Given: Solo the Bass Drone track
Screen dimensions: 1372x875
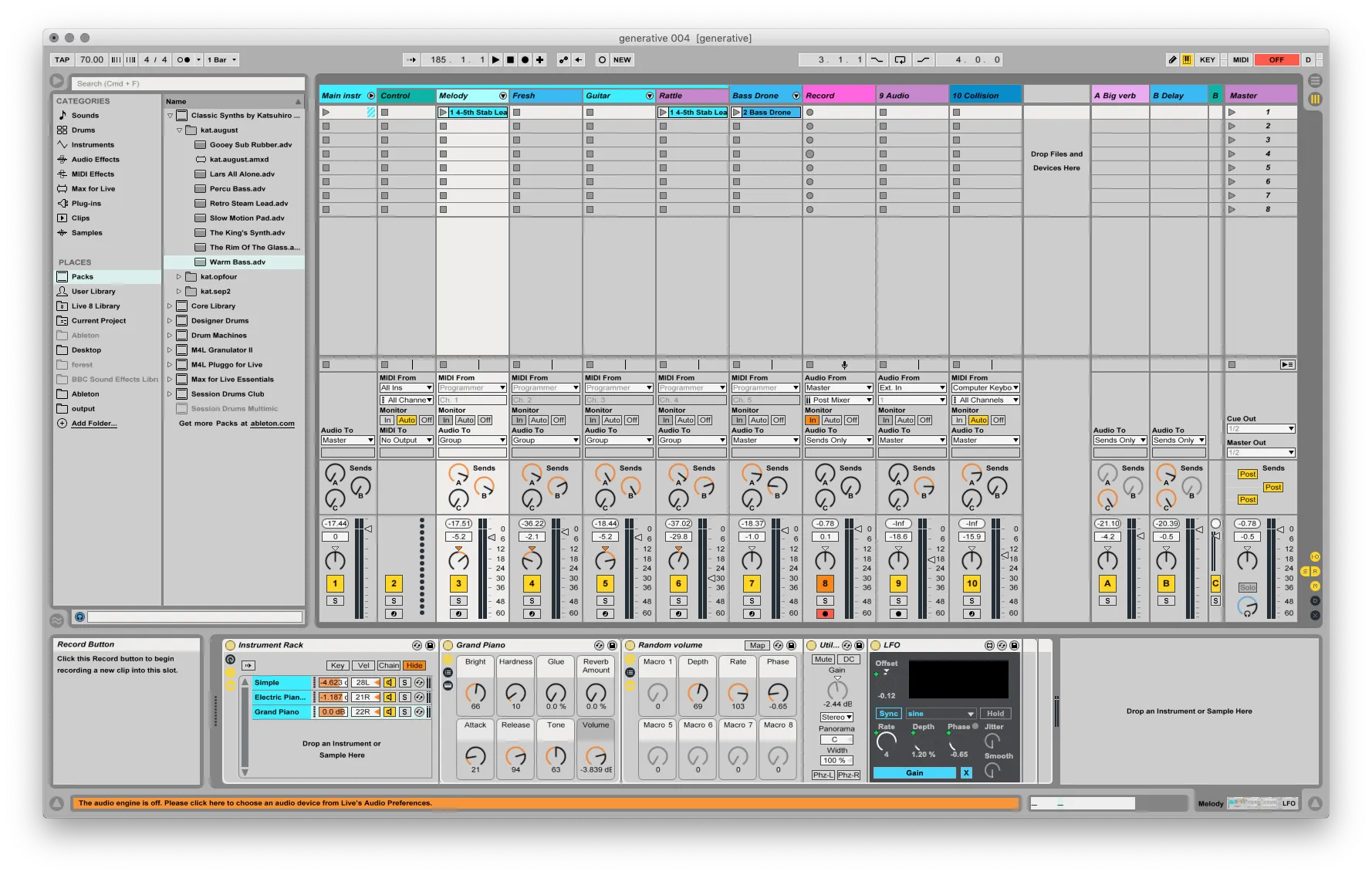Looking at the screenshot, I should click(x=752, y=600).
